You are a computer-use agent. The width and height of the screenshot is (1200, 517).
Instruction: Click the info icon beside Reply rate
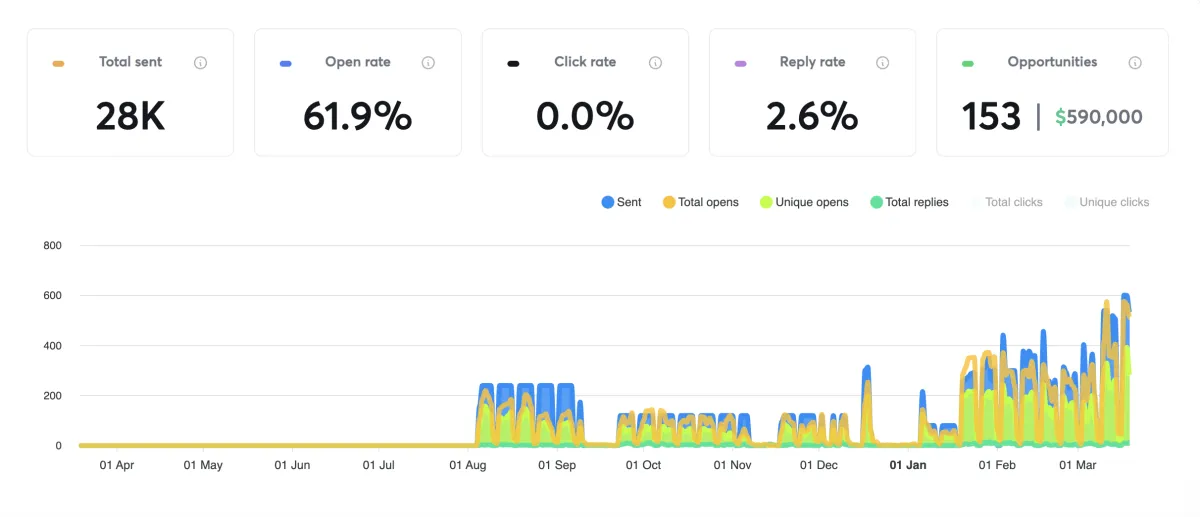(882, 63)
